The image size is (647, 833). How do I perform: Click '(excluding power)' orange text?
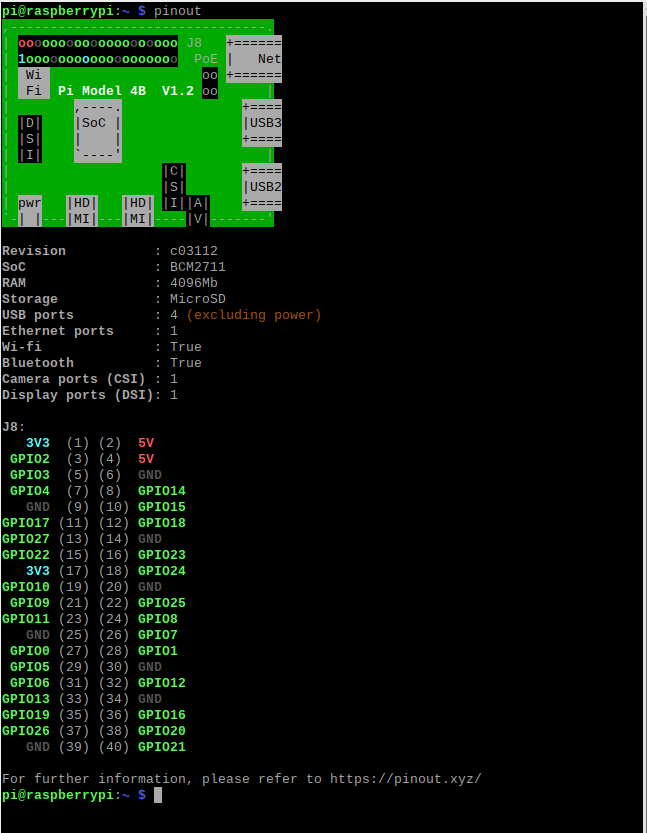click(x=254, y=315)
